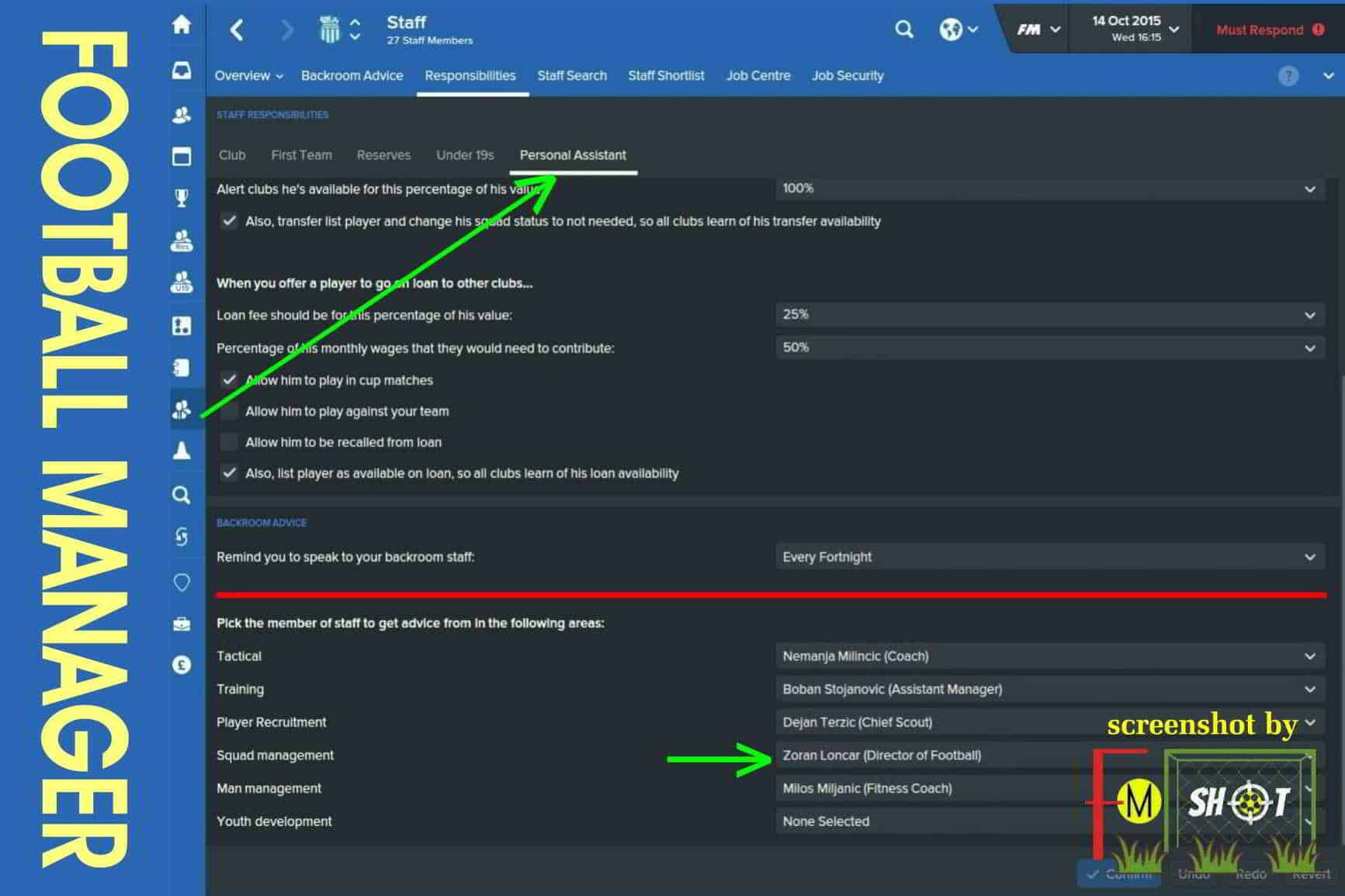Select the Responsibilities tab
Image resolution: width=1345 pixels, height=896 pixels.
(470, 75)
